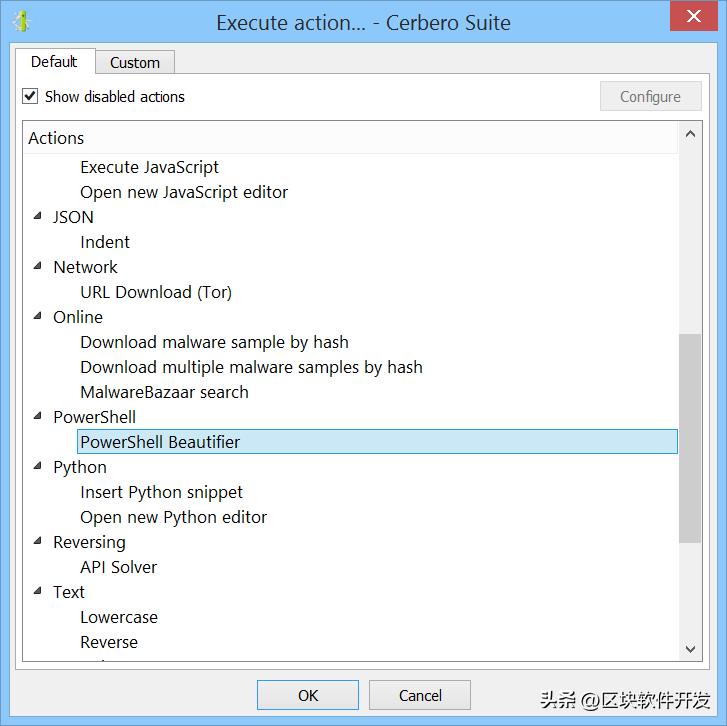Click the scrollbar down arrow
Screen dimensions: 727x726
tap(690, 649)
